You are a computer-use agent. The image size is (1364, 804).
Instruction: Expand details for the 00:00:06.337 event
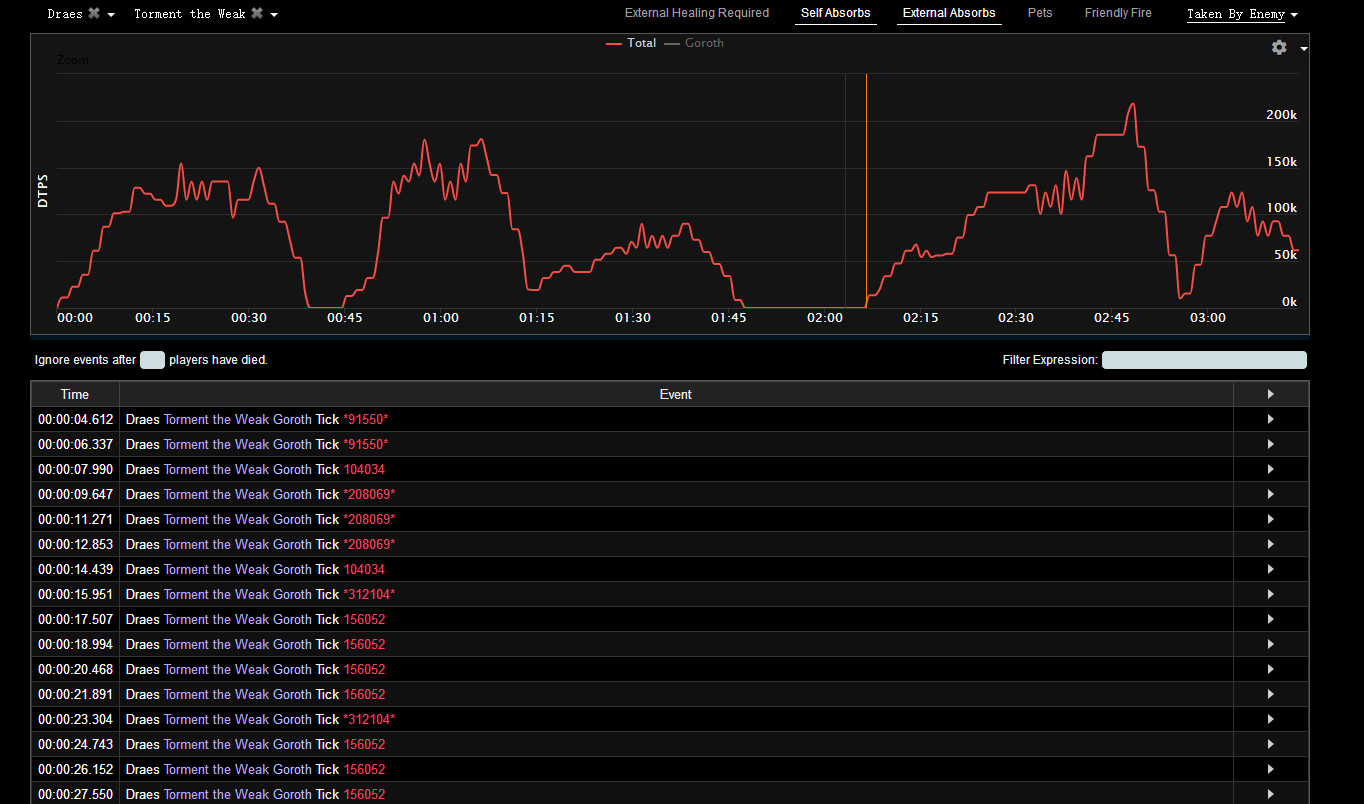[1271, 444]
